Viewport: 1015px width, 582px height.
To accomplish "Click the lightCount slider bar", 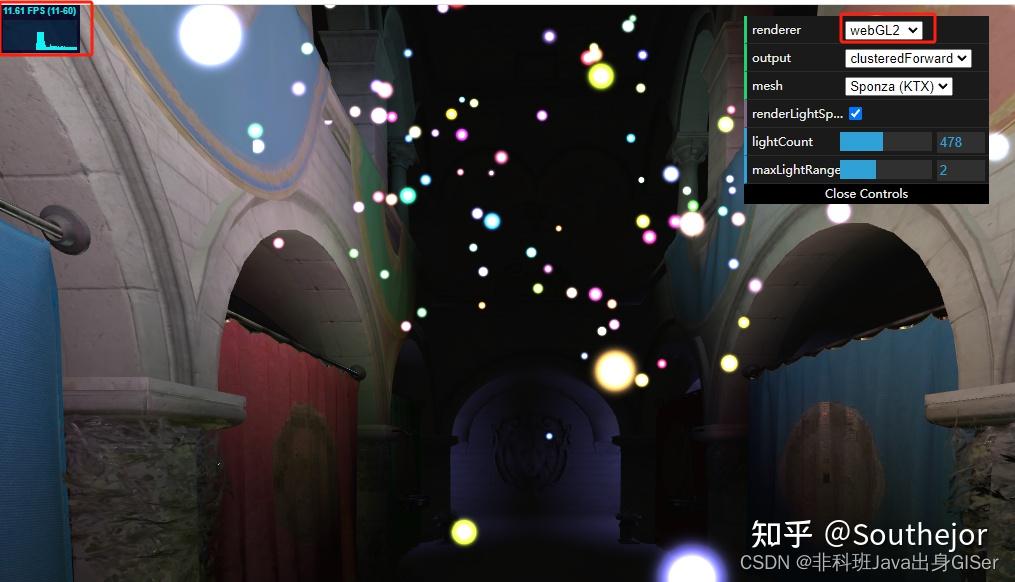I will (x=885, y=141).
